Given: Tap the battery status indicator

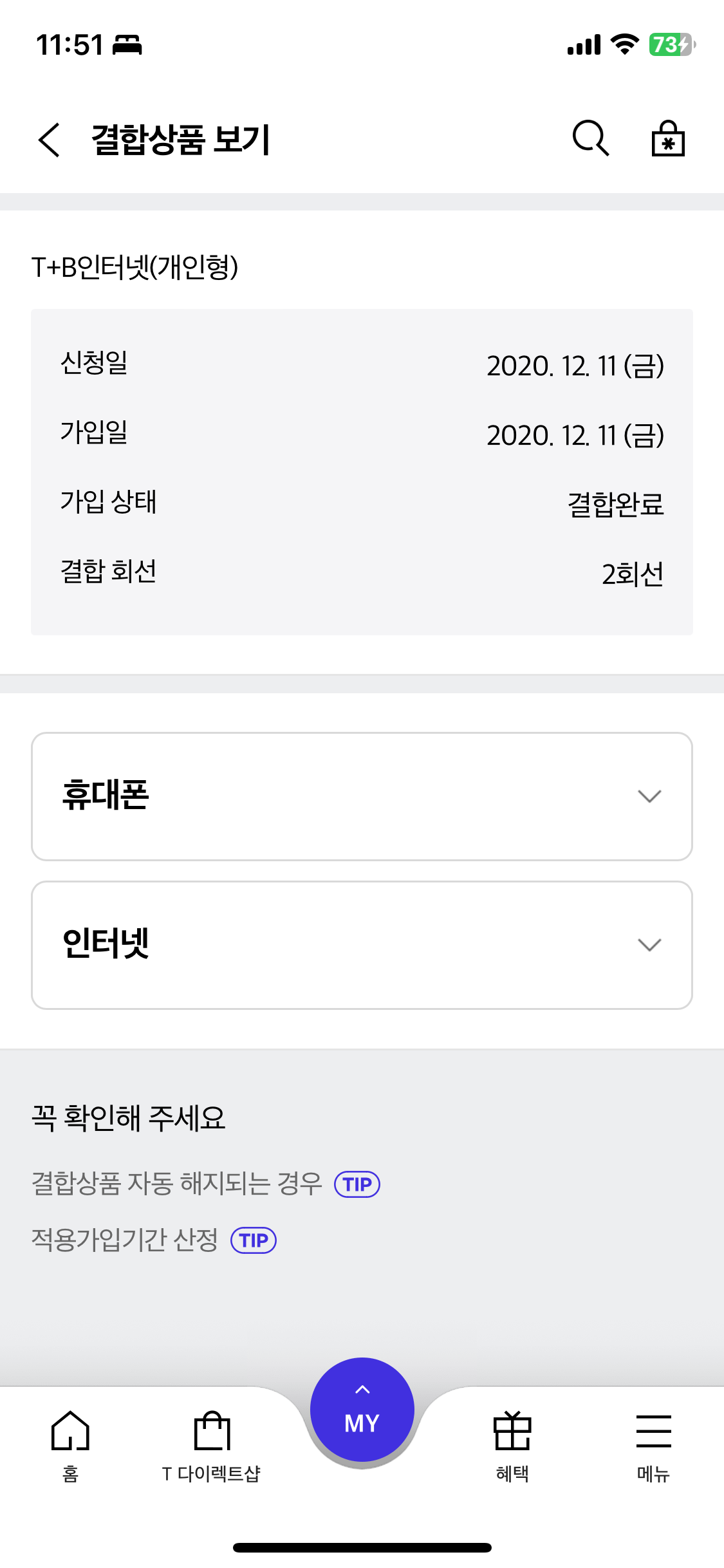Looking at the screenshot, I should (671, 45).
